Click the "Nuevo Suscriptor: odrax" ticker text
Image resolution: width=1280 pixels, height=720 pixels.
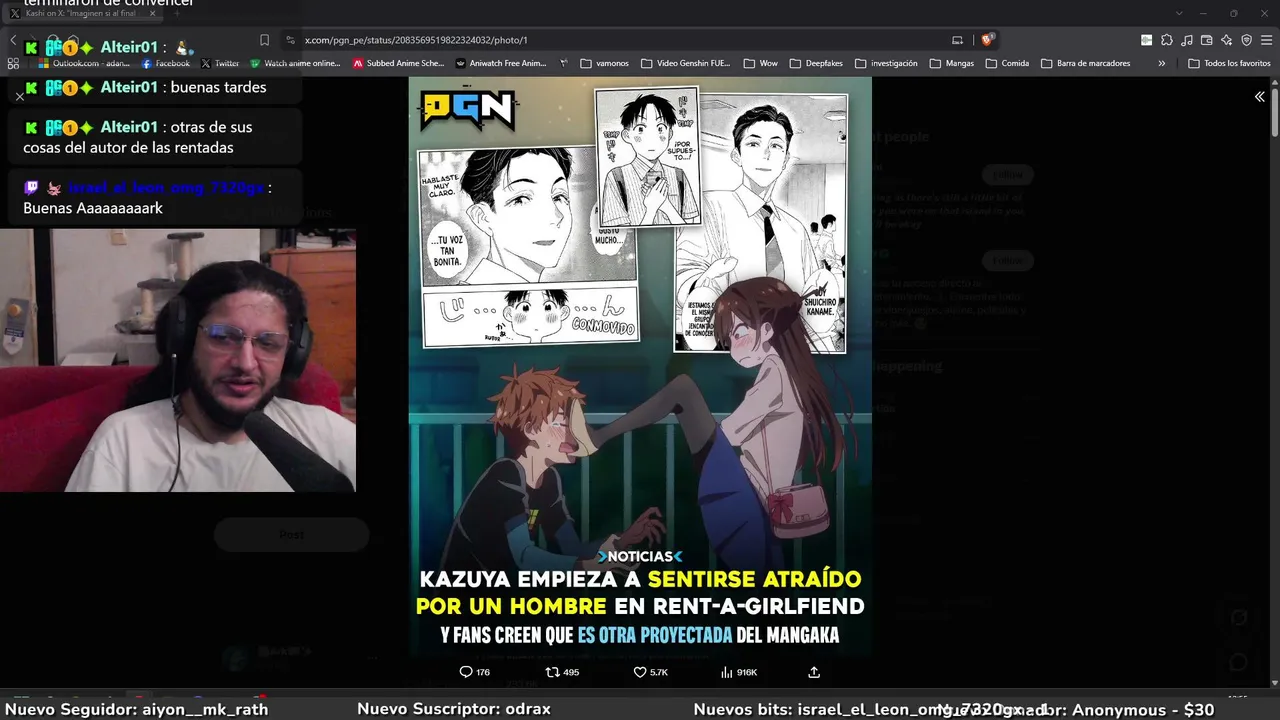coord(454,709)
